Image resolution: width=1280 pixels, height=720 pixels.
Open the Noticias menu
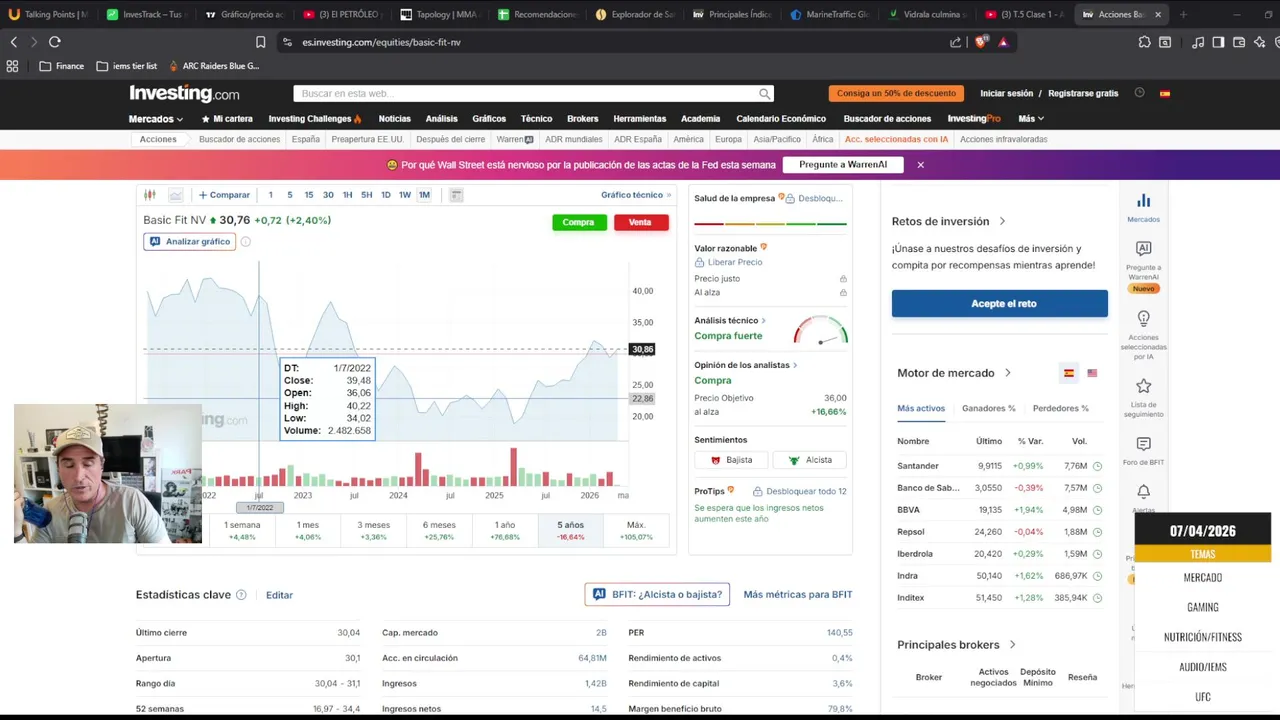[394, 119]
